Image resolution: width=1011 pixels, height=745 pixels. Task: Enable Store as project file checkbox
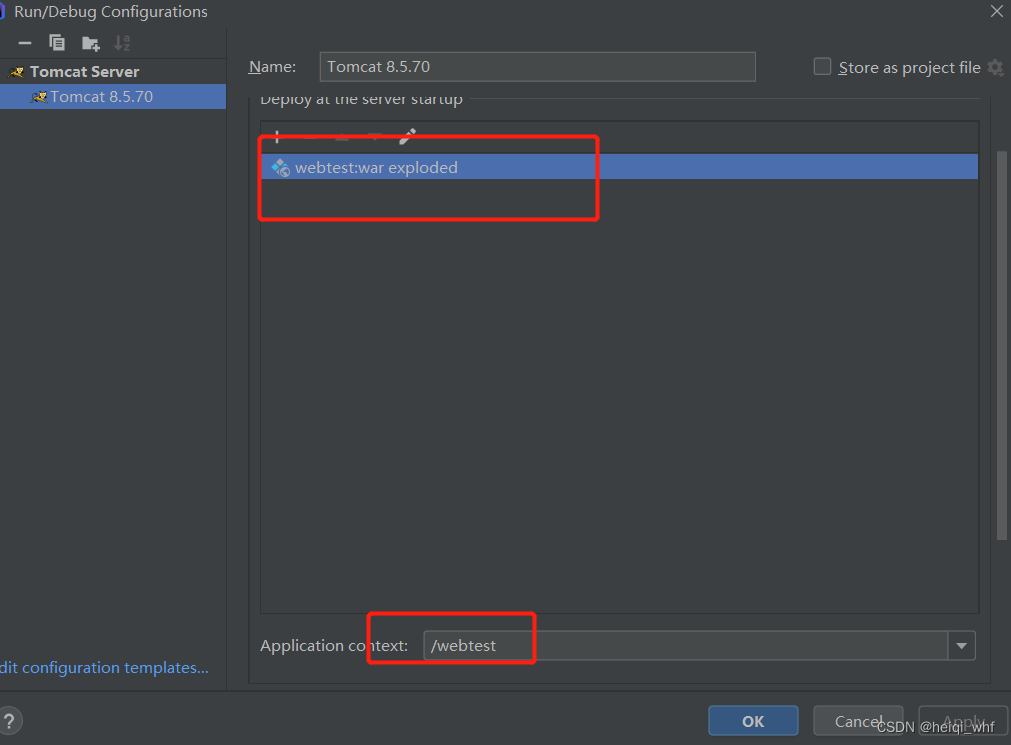tap(822, 66)
